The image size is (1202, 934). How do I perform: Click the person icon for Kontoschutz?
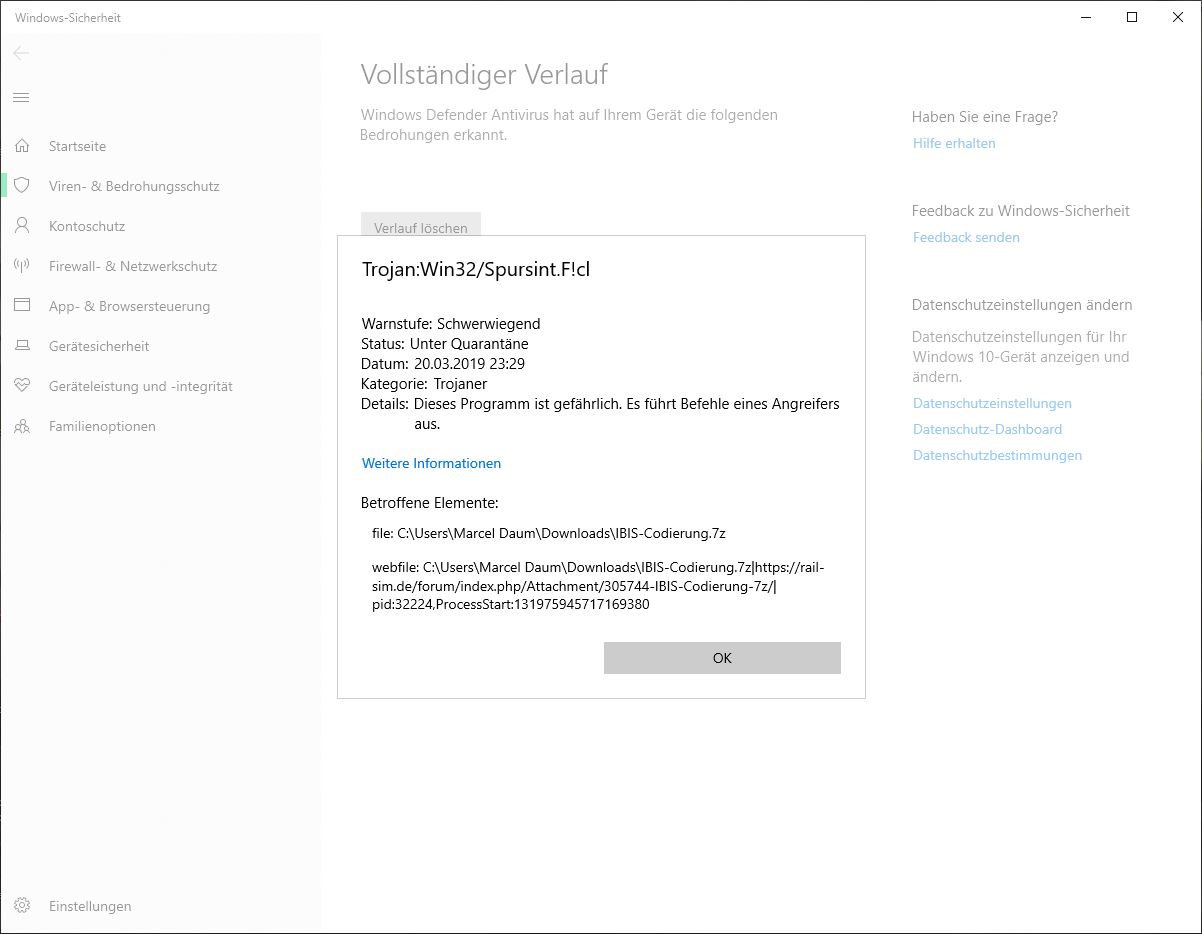(x=22, y=226)
